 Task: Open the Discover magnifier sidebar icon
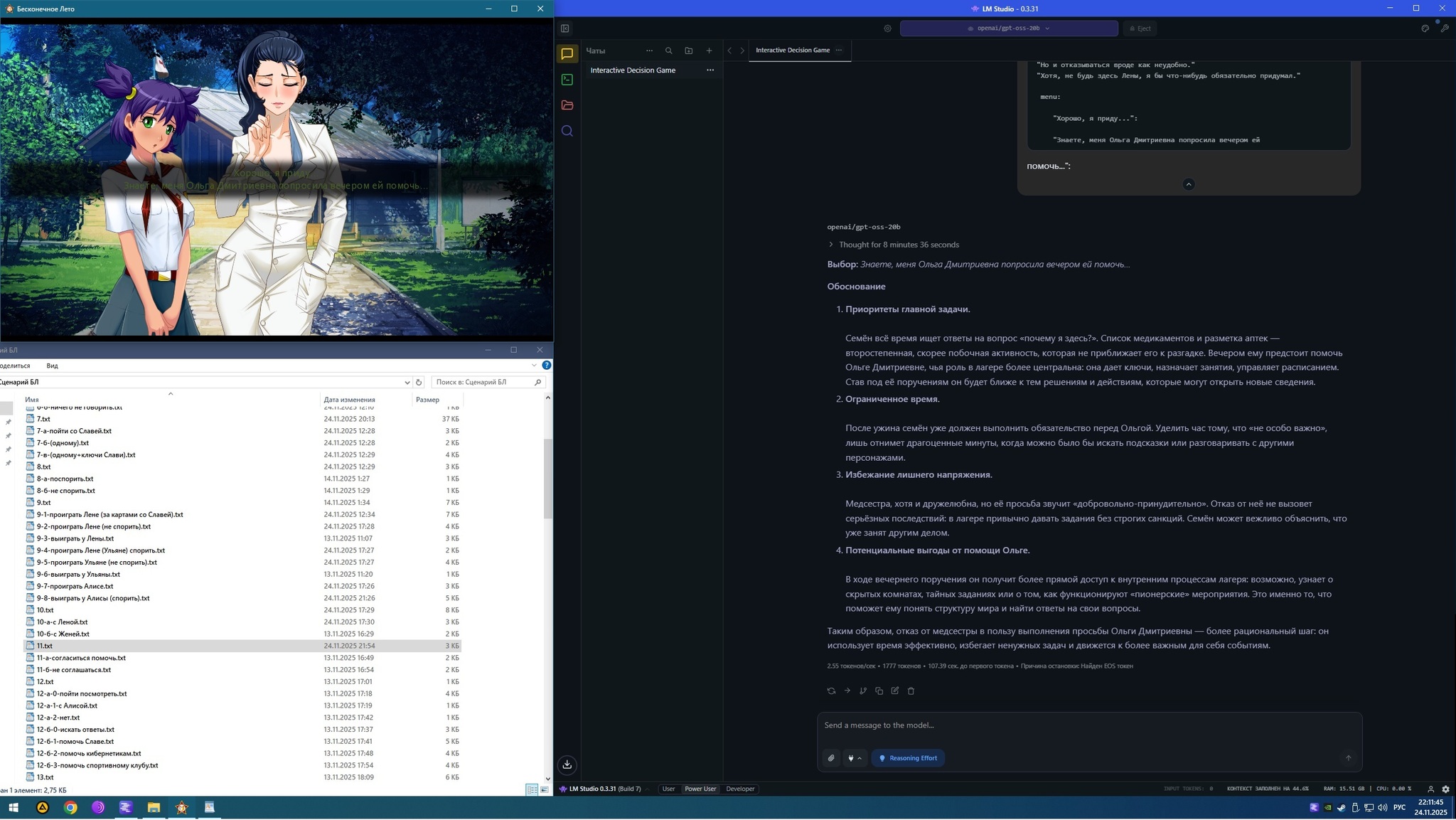(x=567, y=131)
